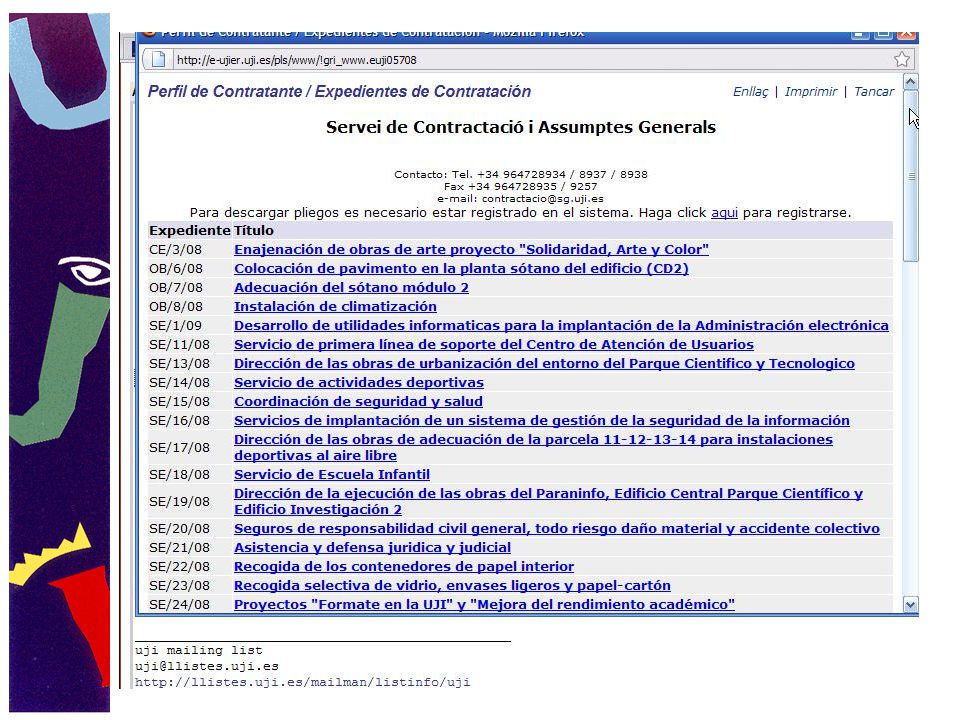This screenshot has width=960, height=720.
Task: Click expediente code SE/20/08
Action: (x=179, y=528)
